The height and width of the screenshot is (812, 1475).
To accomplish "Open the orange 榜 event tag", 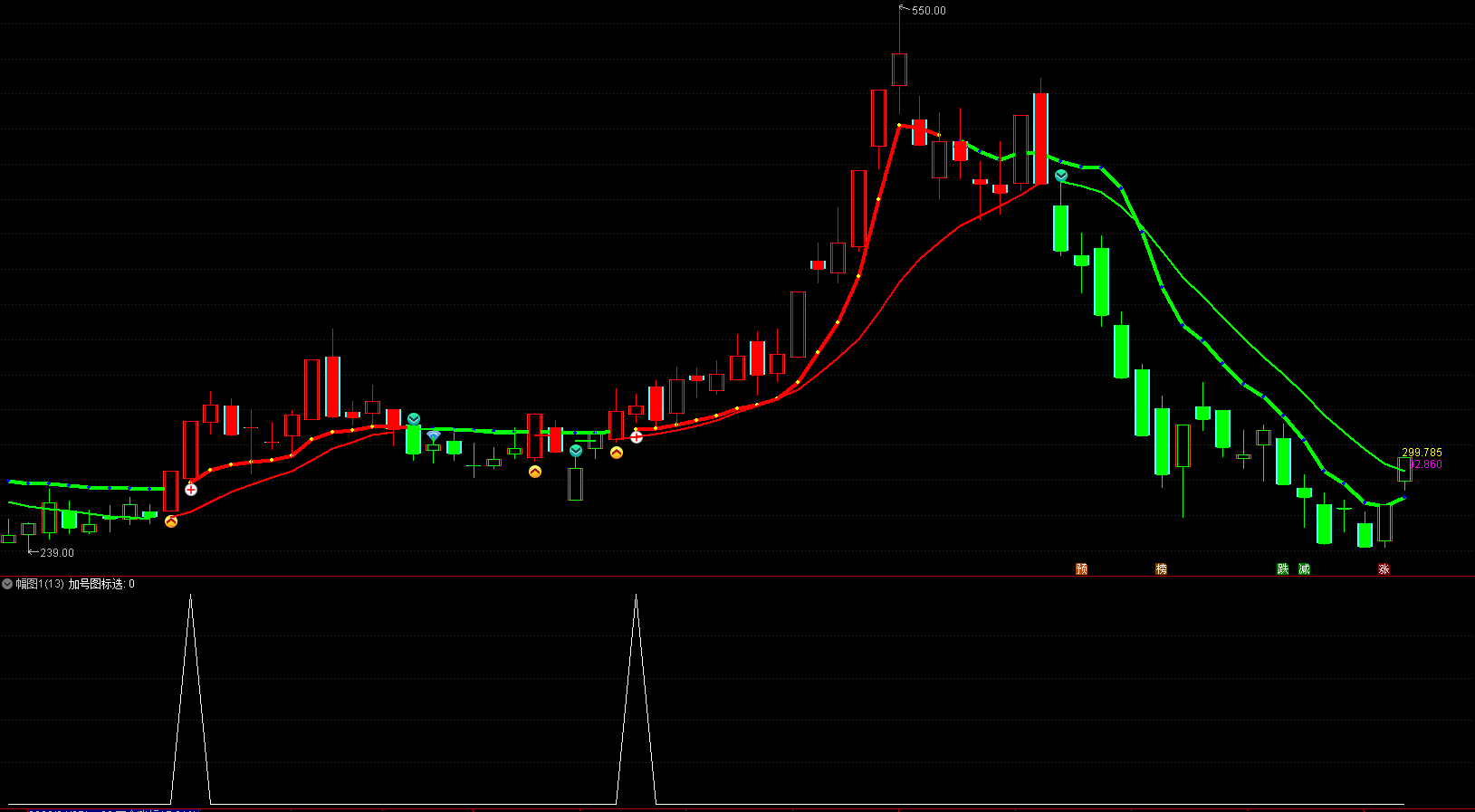I will pyautogui.click(x=1161, y=568).
